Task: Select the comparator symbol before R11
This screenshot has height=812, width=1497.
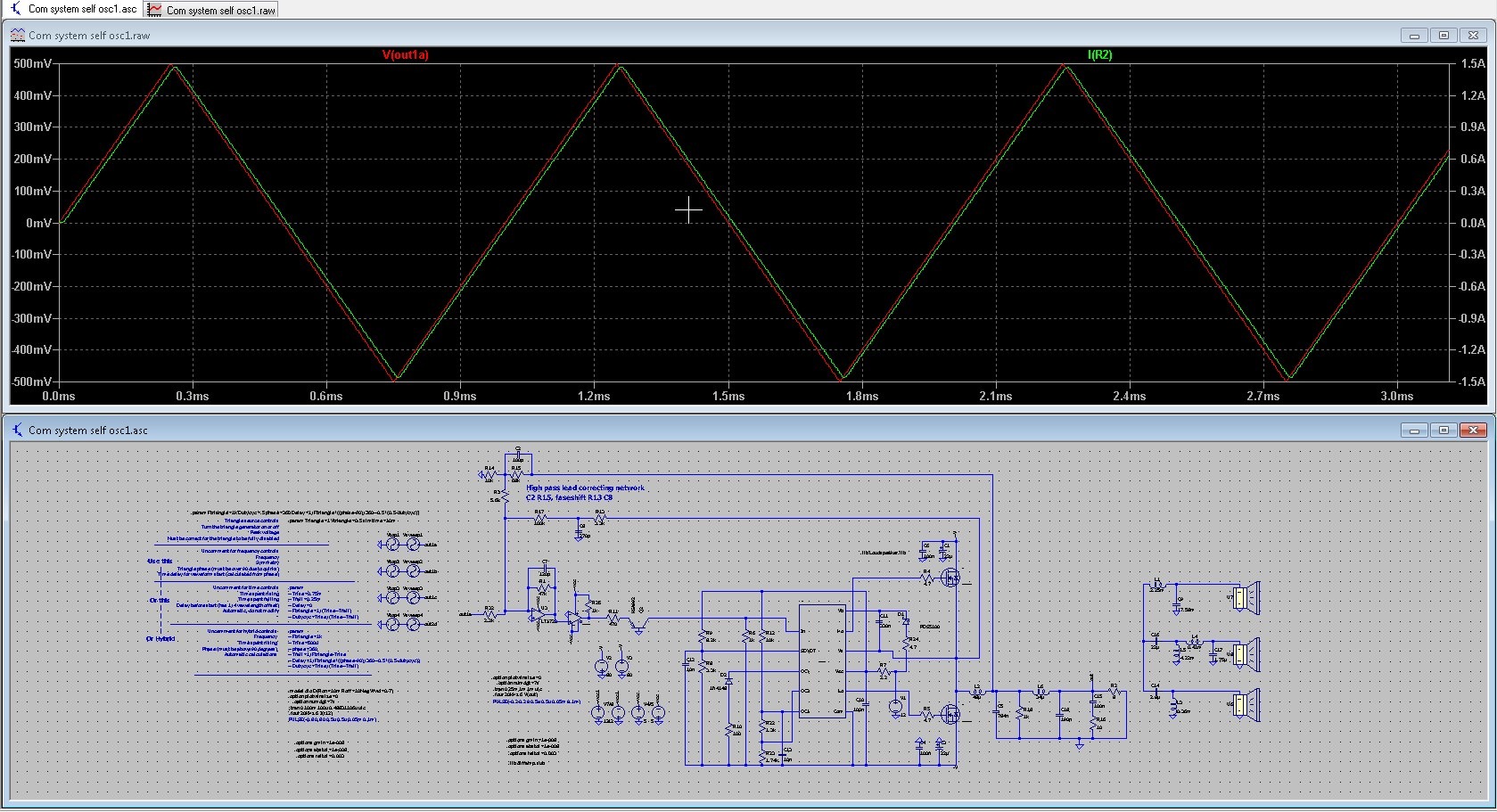Action: (575, 618)
